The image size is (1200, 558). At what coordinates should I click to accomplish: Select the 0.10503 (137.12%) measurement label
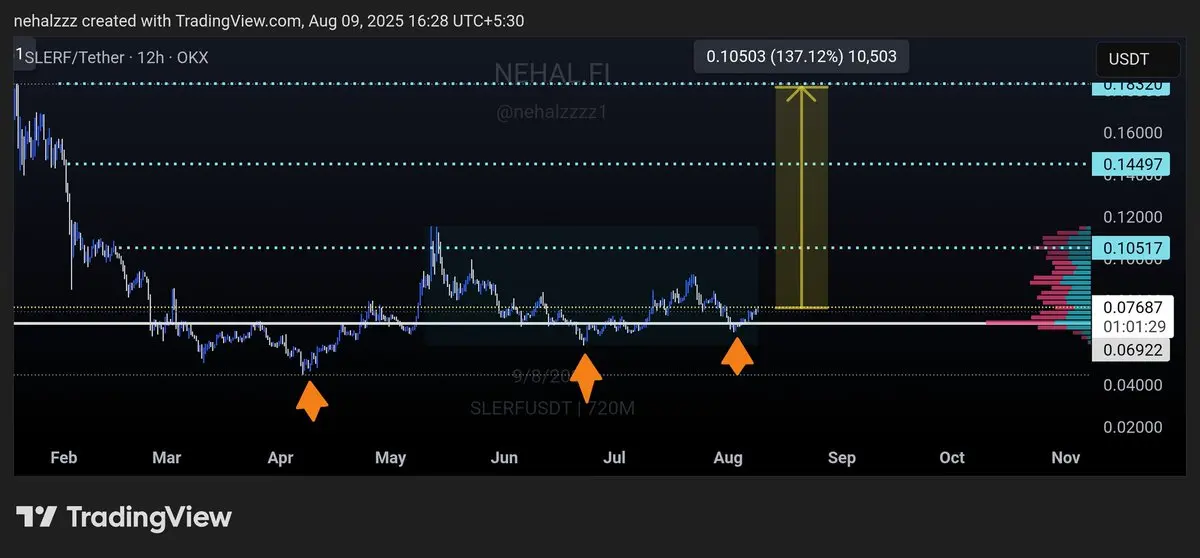click(x=802, y=57)
